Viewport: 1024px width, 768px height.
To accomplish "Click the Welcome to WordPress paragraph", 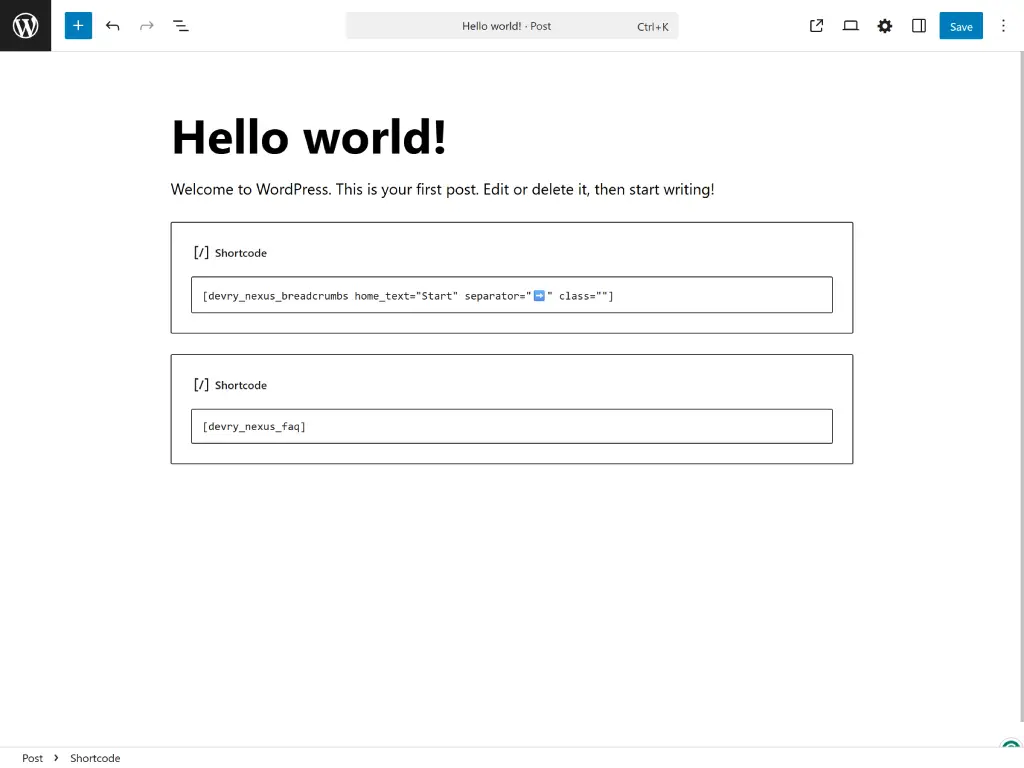I will 442,189.
